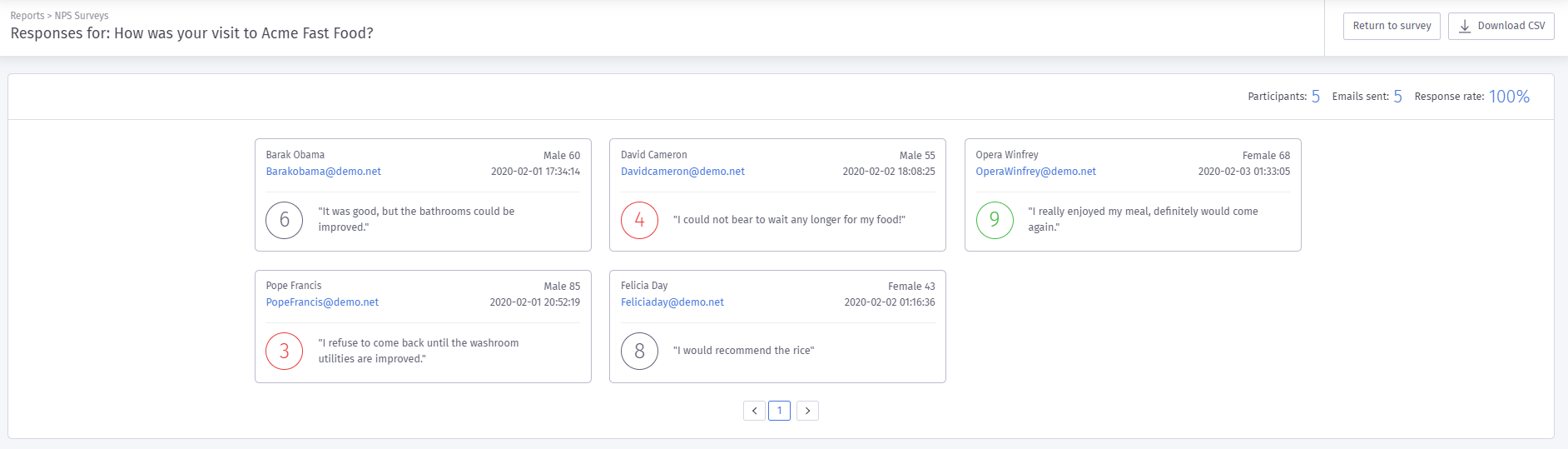Select Opera Winfrey's comment text
The image size is (1568, 449).
(1142, 219)
